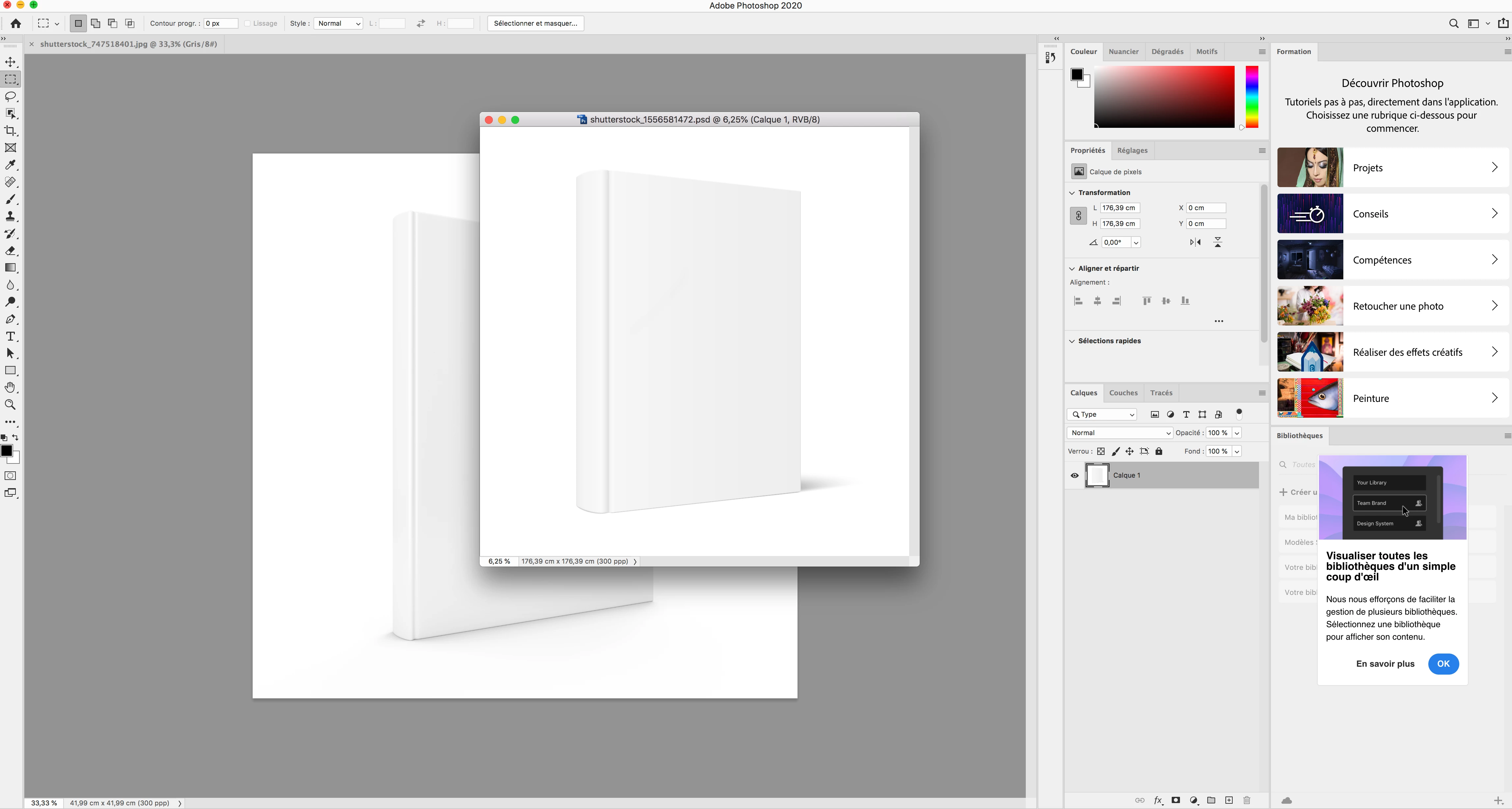
Task: Collapse the Transformation section
Action: (1072, 193)
